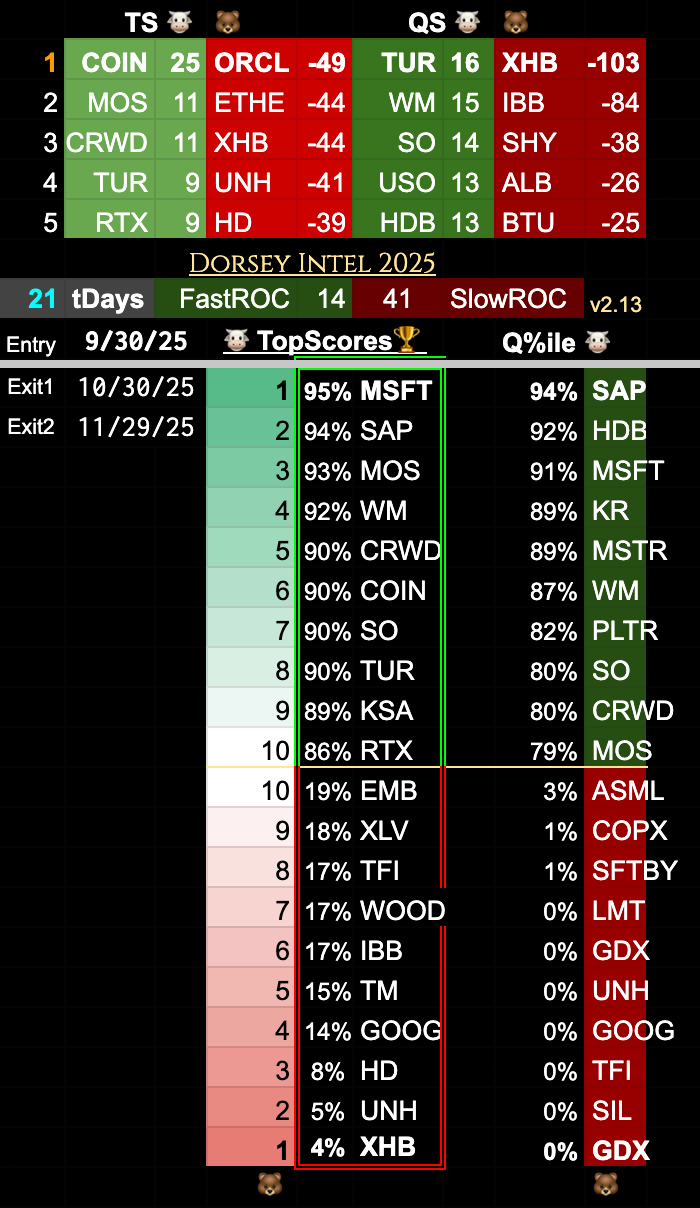The image size is (700, 1208).
Task: Select 89% KSA in TopScores
Action: (x=359, y=711)
